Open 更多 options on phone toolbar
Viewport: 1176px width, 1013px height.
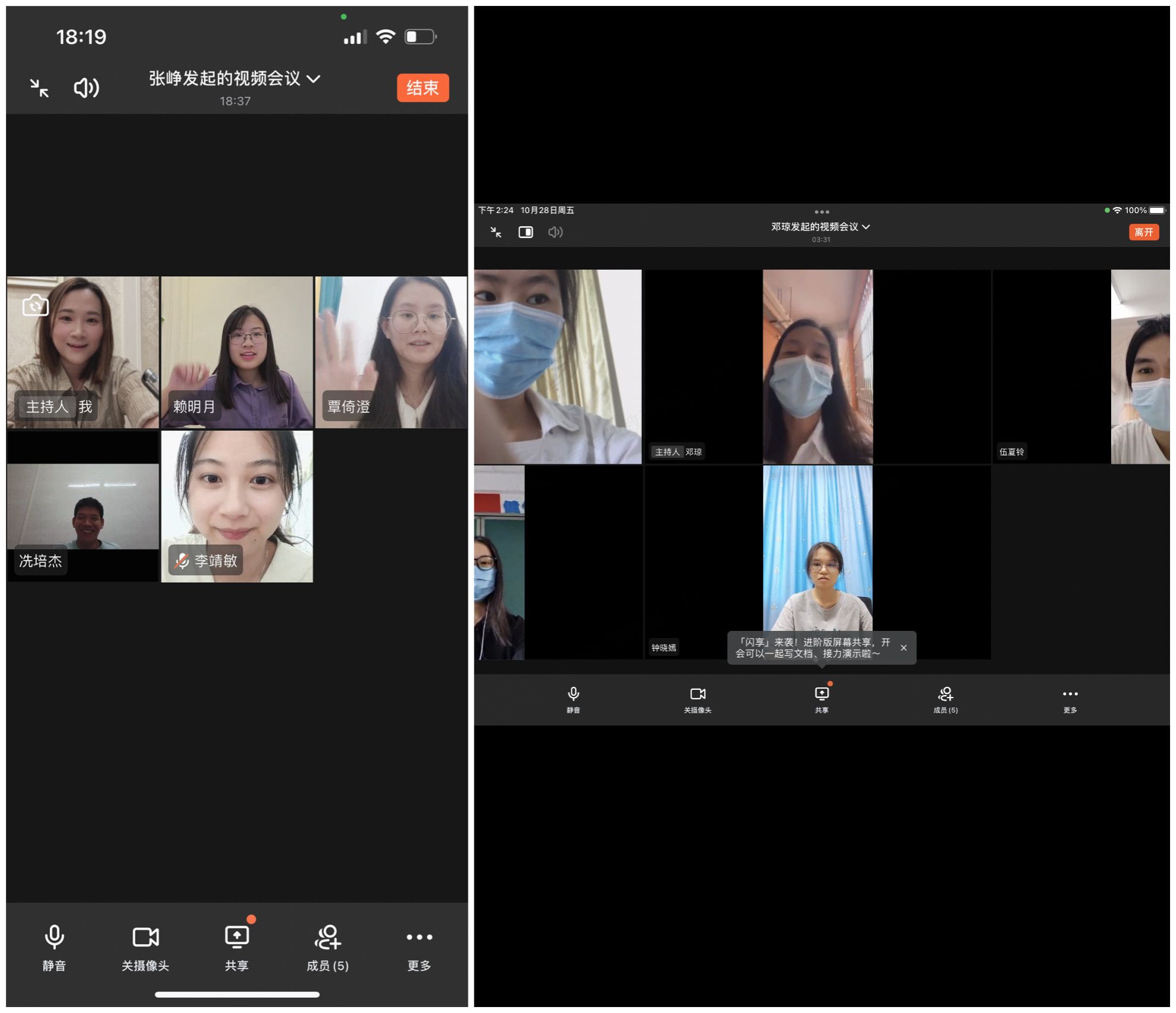point(420,948)
